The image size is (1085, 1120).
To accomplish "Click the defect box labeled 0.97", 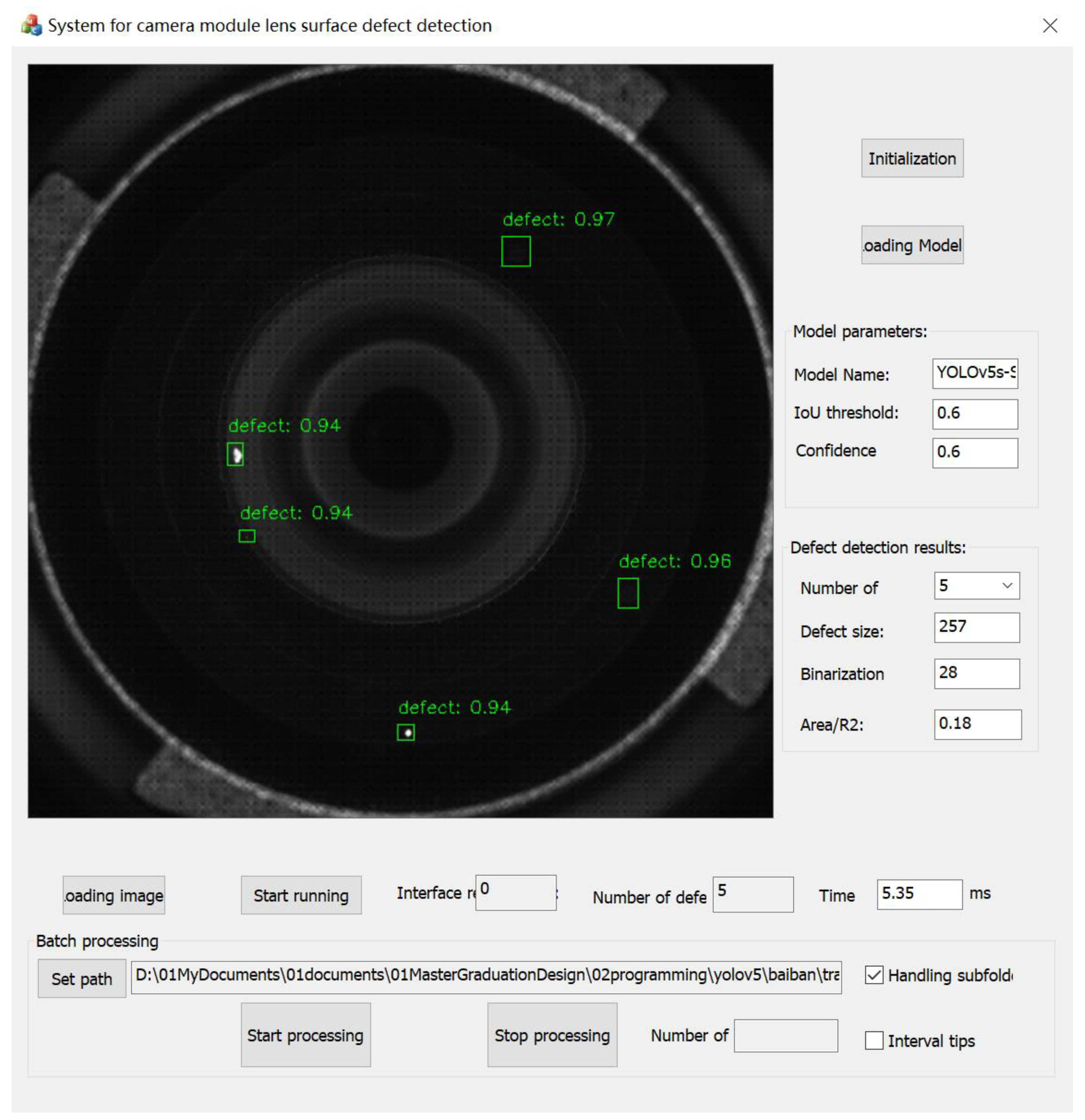I will coord(516,252).
